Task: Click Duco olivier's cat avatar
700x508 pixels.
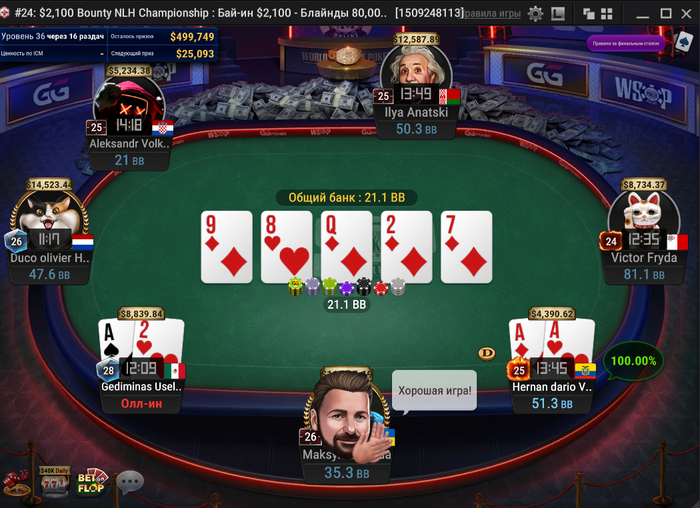Action: click(50, 211)
